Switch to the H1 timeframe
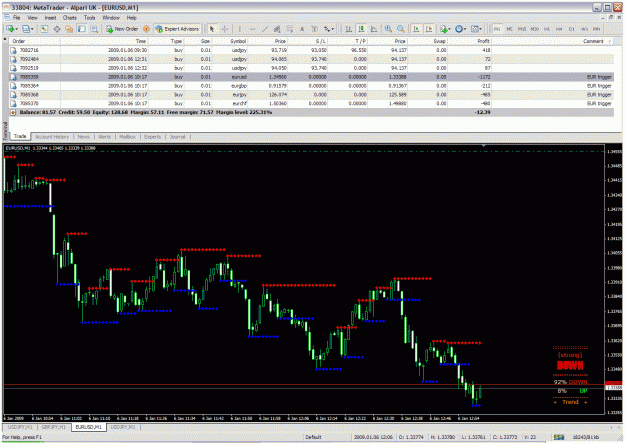 click(546, 29)
